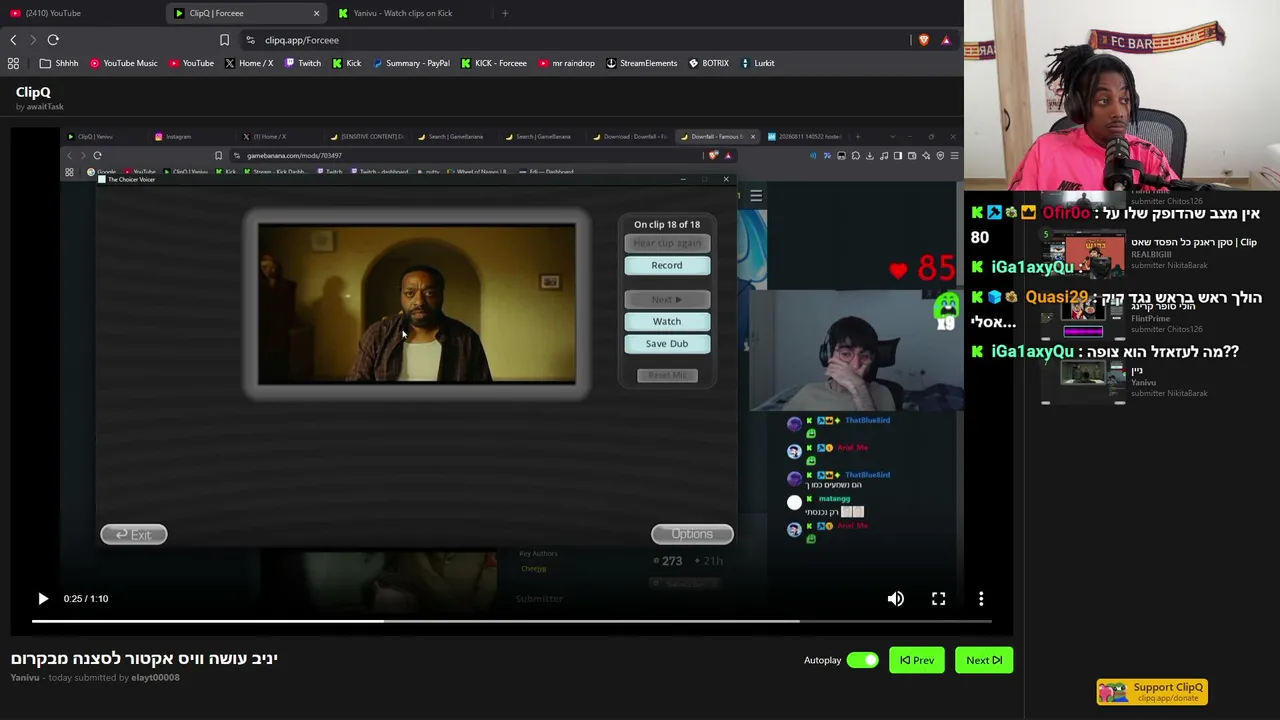1280x720 pixels.
Task: Mute the video using the speaker icon
Action: point(896,598)
